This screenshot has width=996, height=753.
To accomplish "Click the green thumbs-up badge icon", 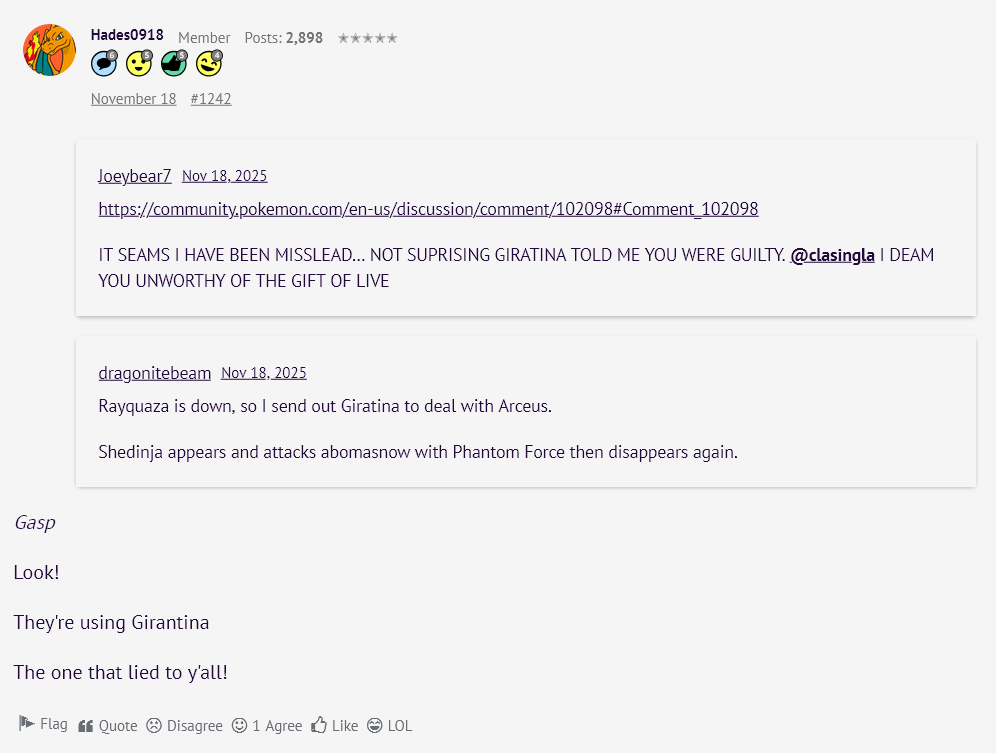I will pos(174,63).
